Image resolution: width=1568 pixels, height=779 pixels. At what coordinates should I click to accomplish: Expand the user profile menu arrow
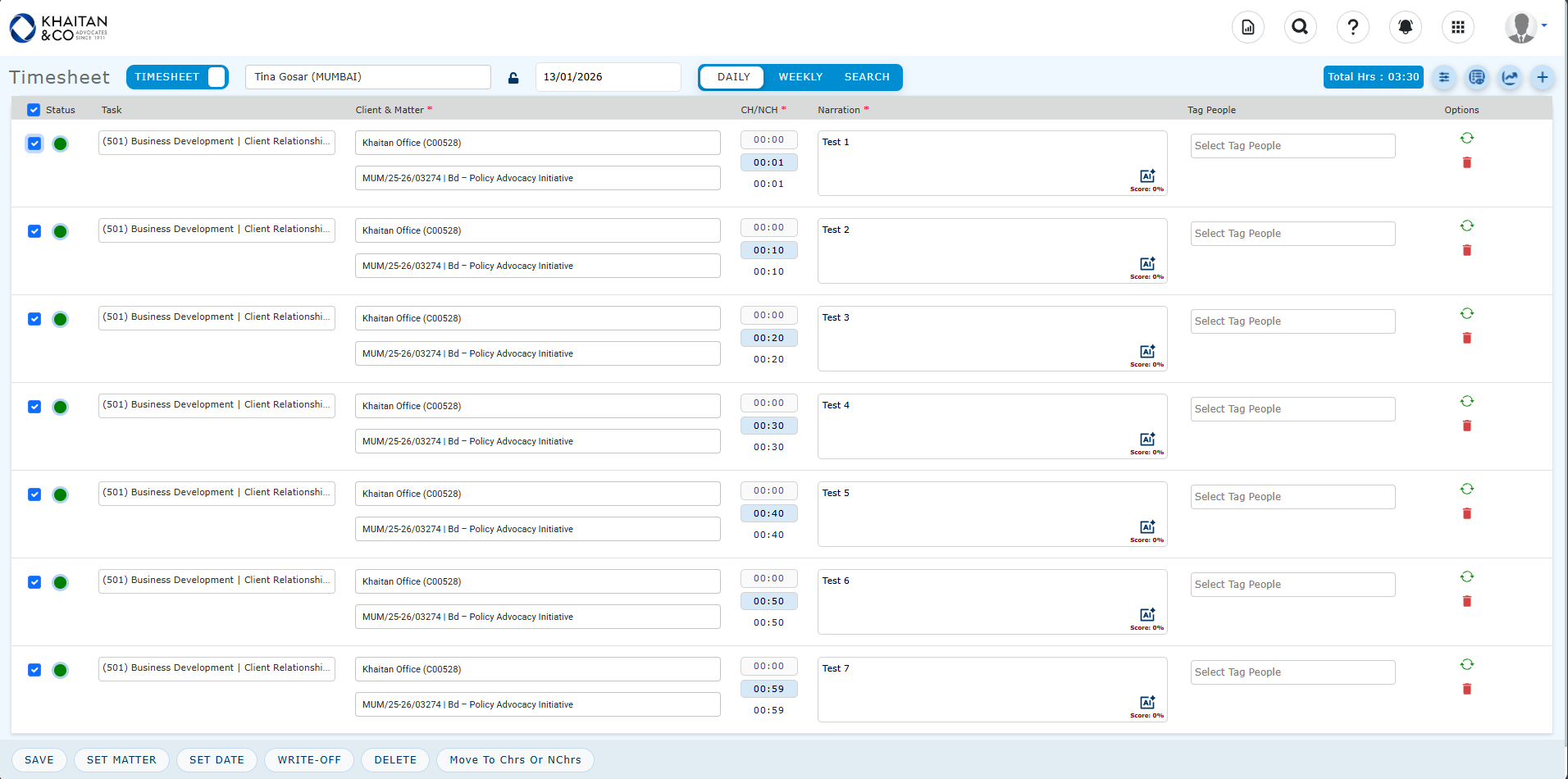1544,25
